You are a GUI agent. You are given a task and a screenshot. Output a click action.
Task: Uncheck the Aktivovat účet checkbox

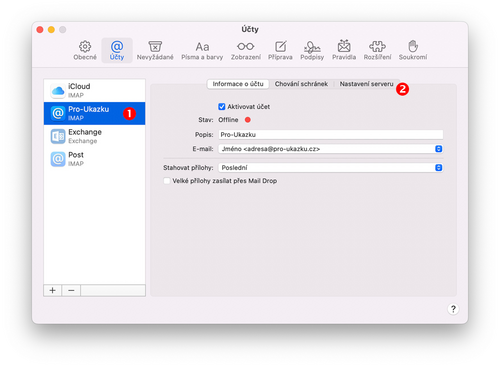pyautogui.click(x=222, y=107)
